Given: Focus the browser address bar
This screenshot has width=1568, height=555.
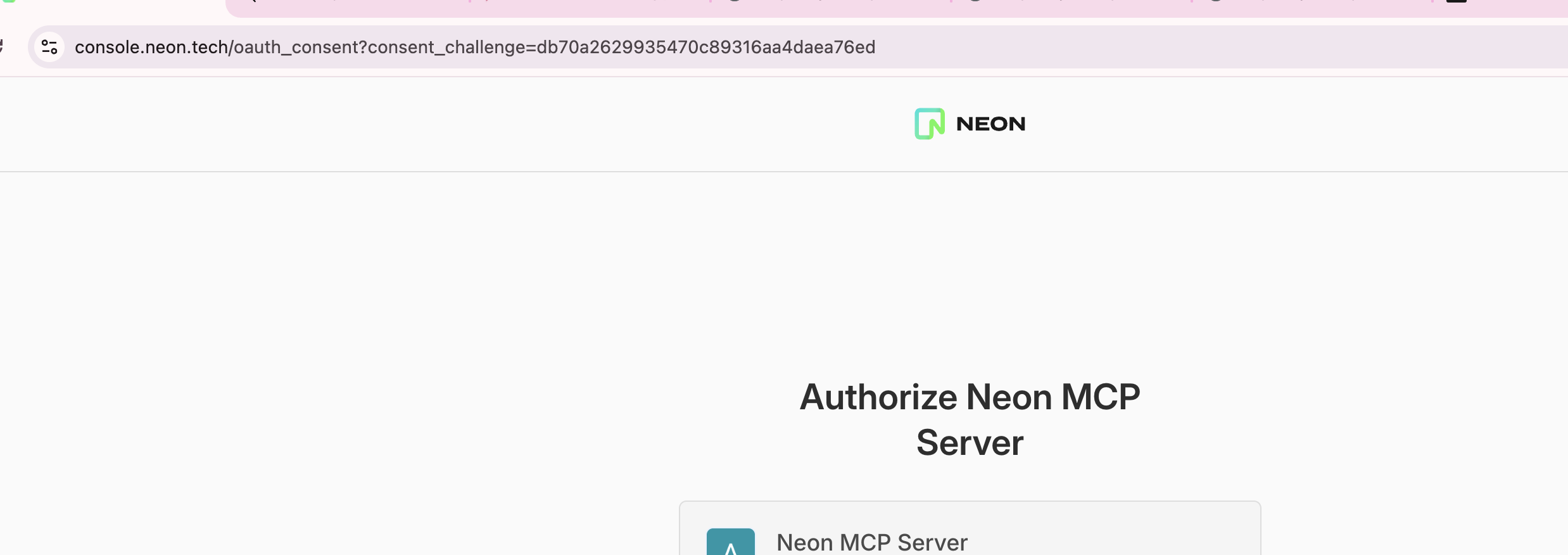Looking at the screenshot, I should tap(798, 47).
